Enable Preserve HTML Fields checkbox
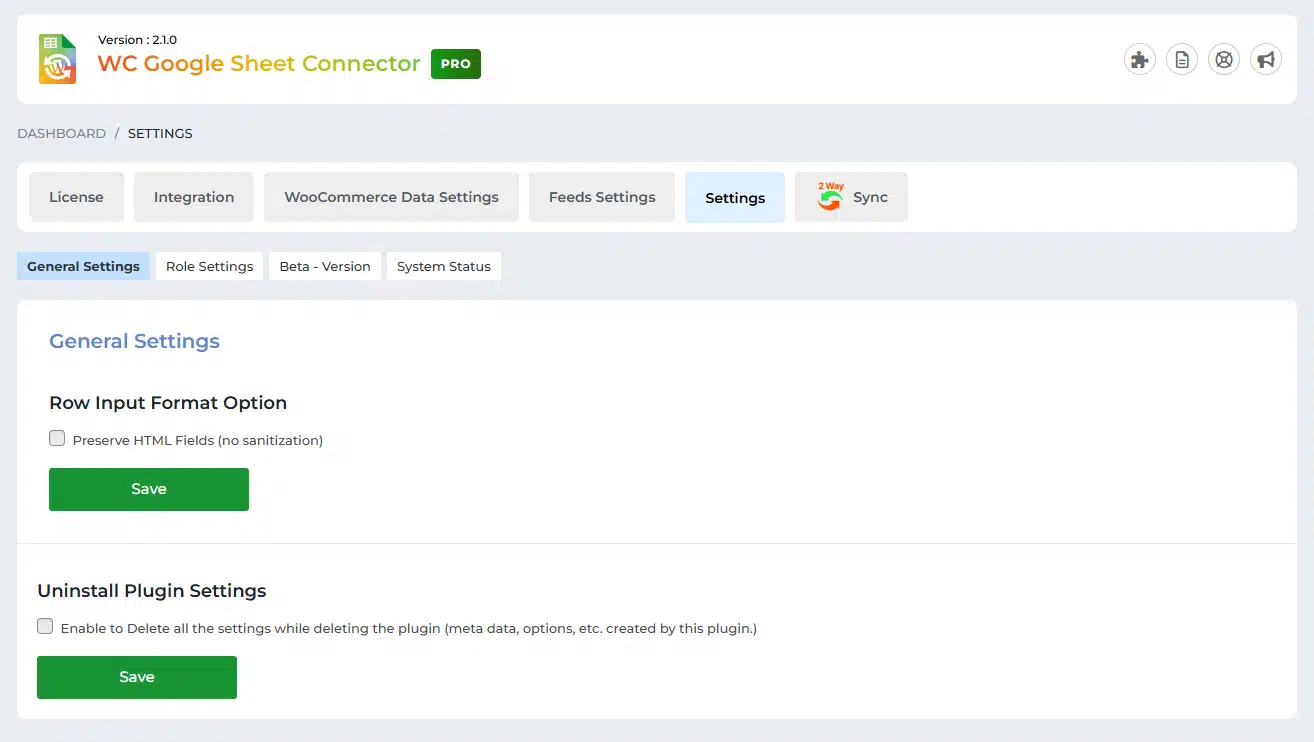The height and width of the screenshot is (742, 1314). click(x=57, y=439)
